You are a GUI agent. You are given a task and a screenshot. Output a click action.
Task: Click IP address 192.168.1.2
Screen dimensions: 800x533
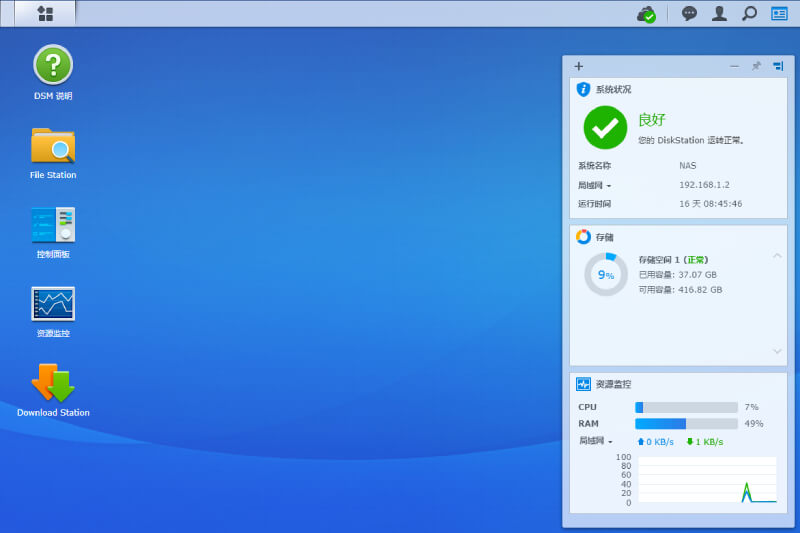704,185
